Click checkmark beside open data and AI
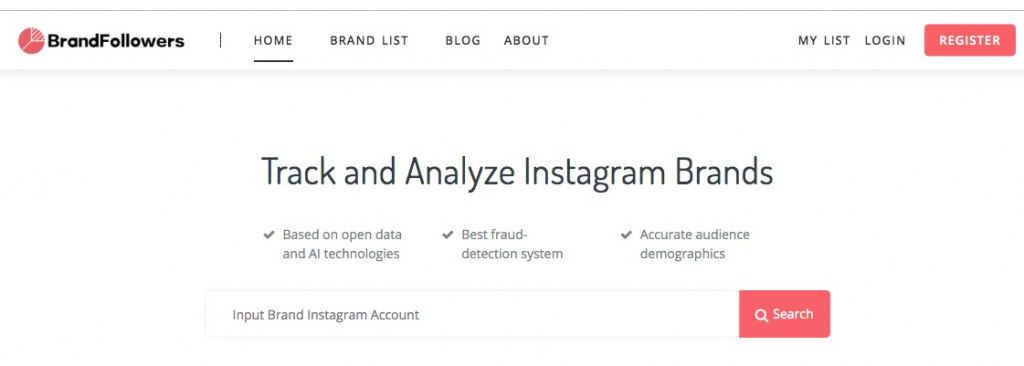 point(268,235)
